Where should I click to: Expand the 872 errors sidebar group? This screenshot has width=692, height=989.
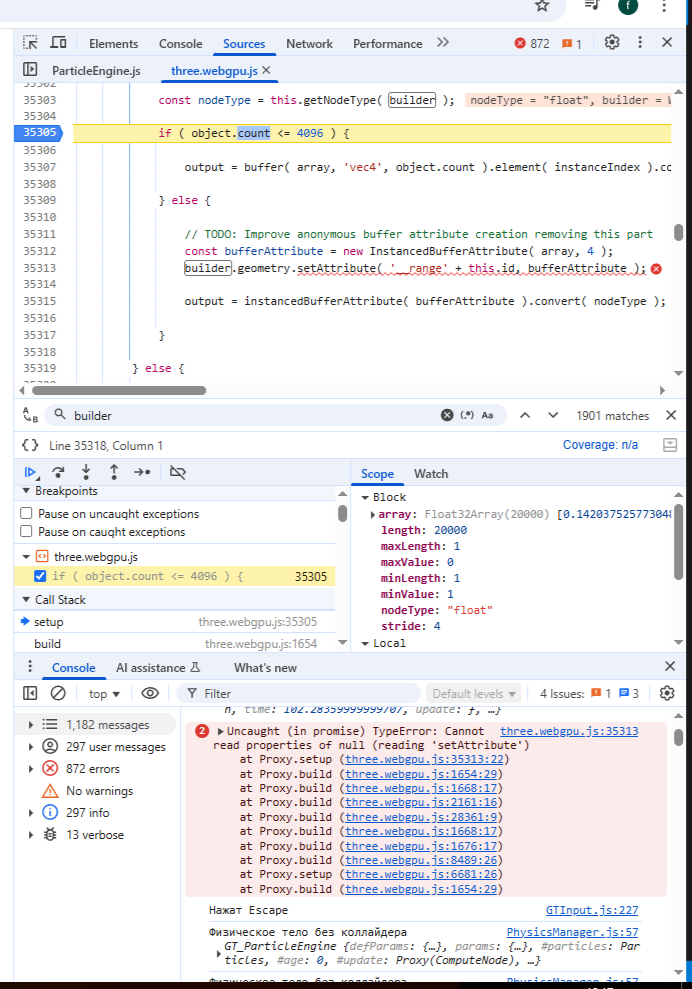click(x=31, y=769)
